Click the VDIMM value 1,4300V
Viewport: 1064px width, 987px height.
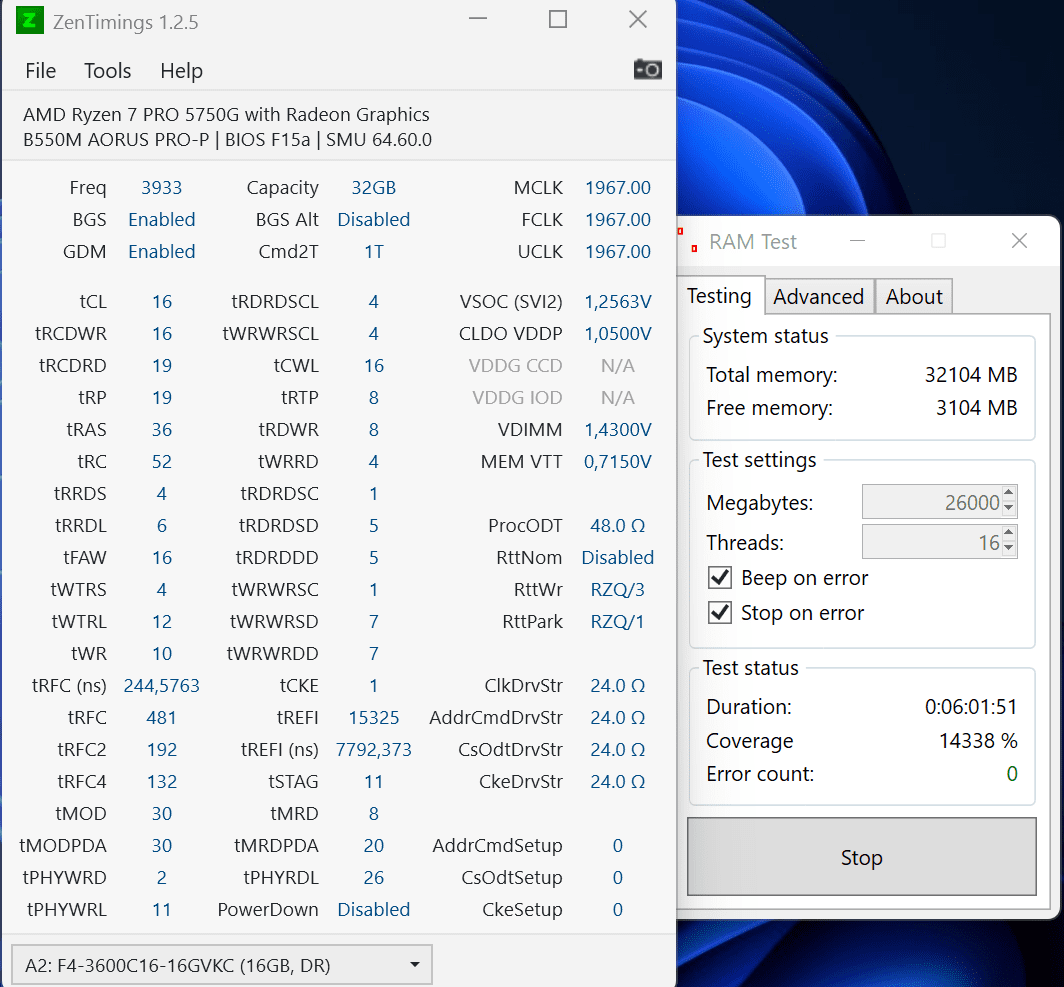point(618,429)
